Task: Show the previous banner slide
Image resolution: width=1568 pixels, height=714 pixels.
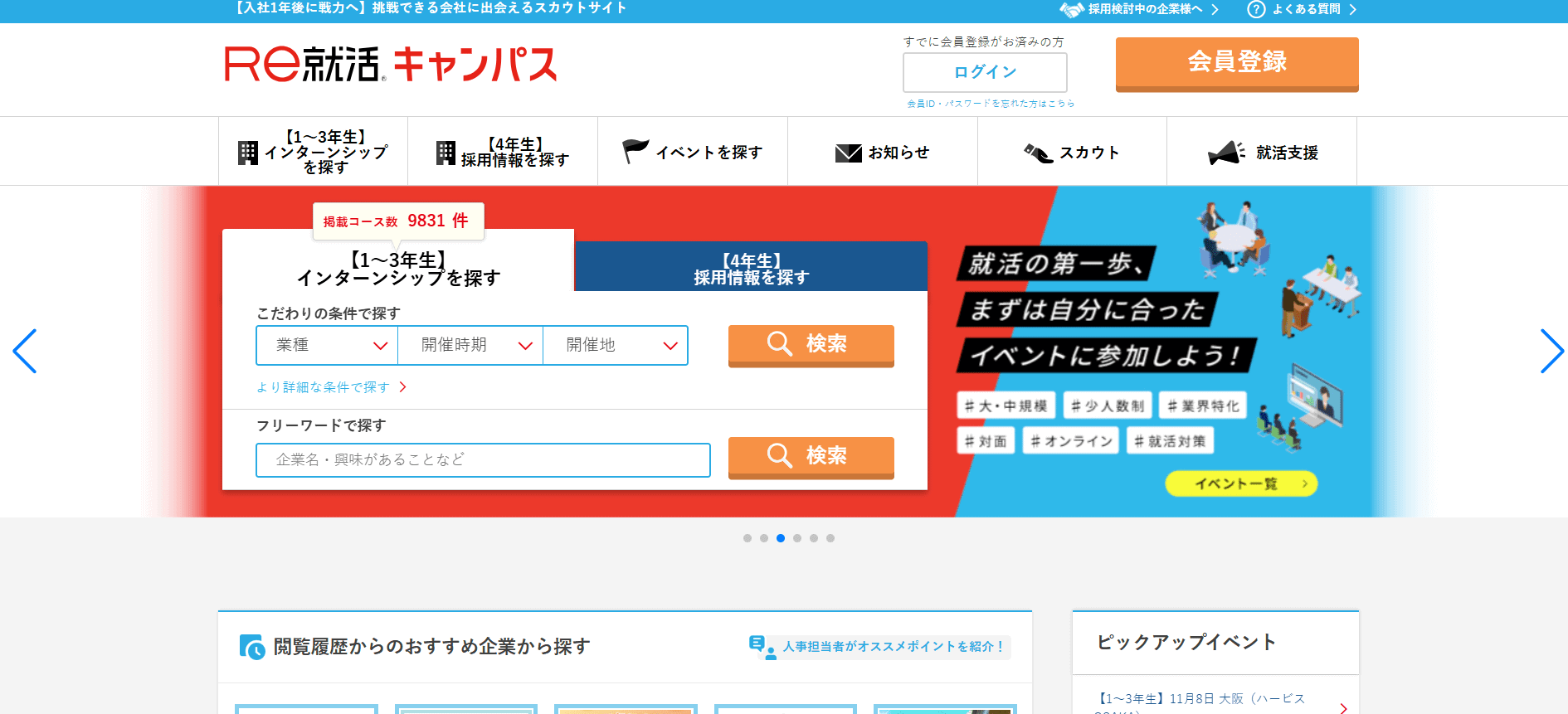Action: point(25,351)
